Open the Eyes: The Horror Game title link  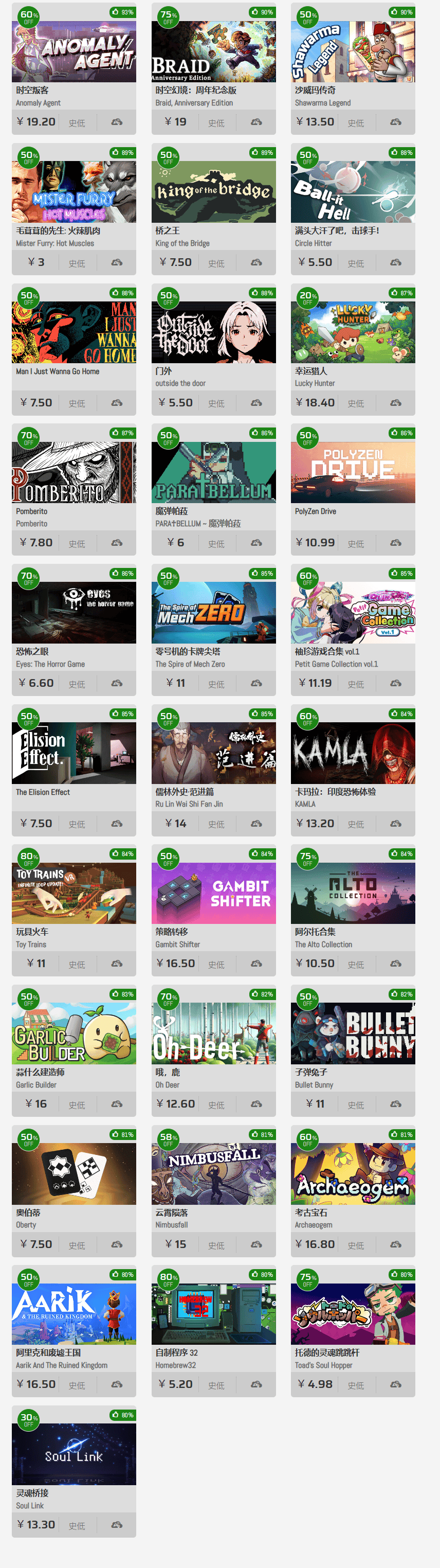[50, 664]
